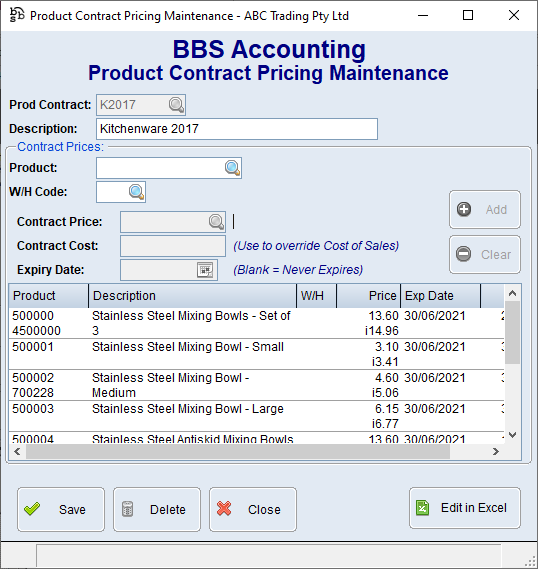Click the Clear button
Viewport: 538px width, 569px height.
(485, 254)
